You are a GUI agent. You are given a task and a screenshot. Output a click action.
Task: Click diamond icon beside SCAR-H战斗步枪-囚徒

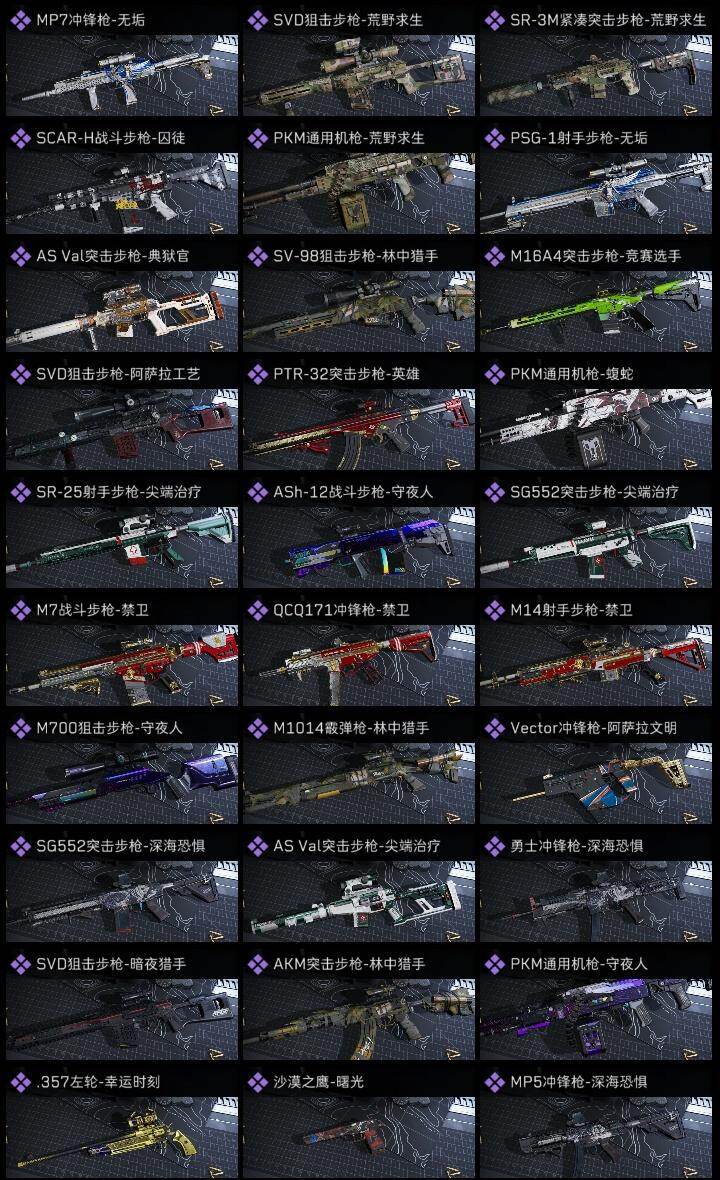pos(20,138)
